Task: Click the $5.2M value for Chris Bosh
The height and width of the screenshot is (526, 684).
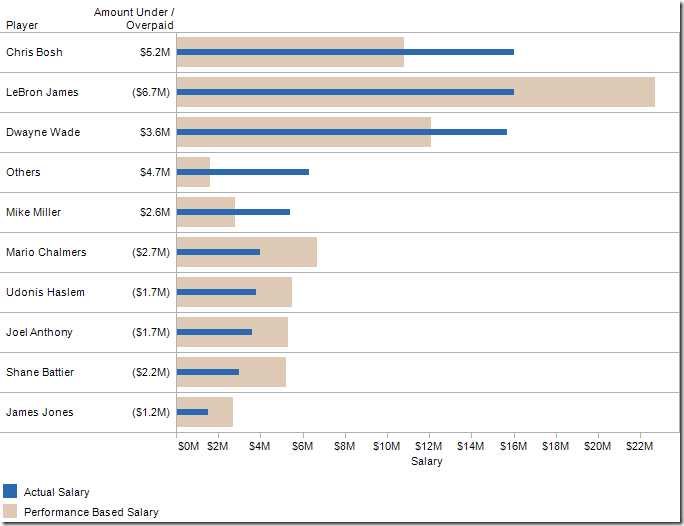Action: (155, 52)
